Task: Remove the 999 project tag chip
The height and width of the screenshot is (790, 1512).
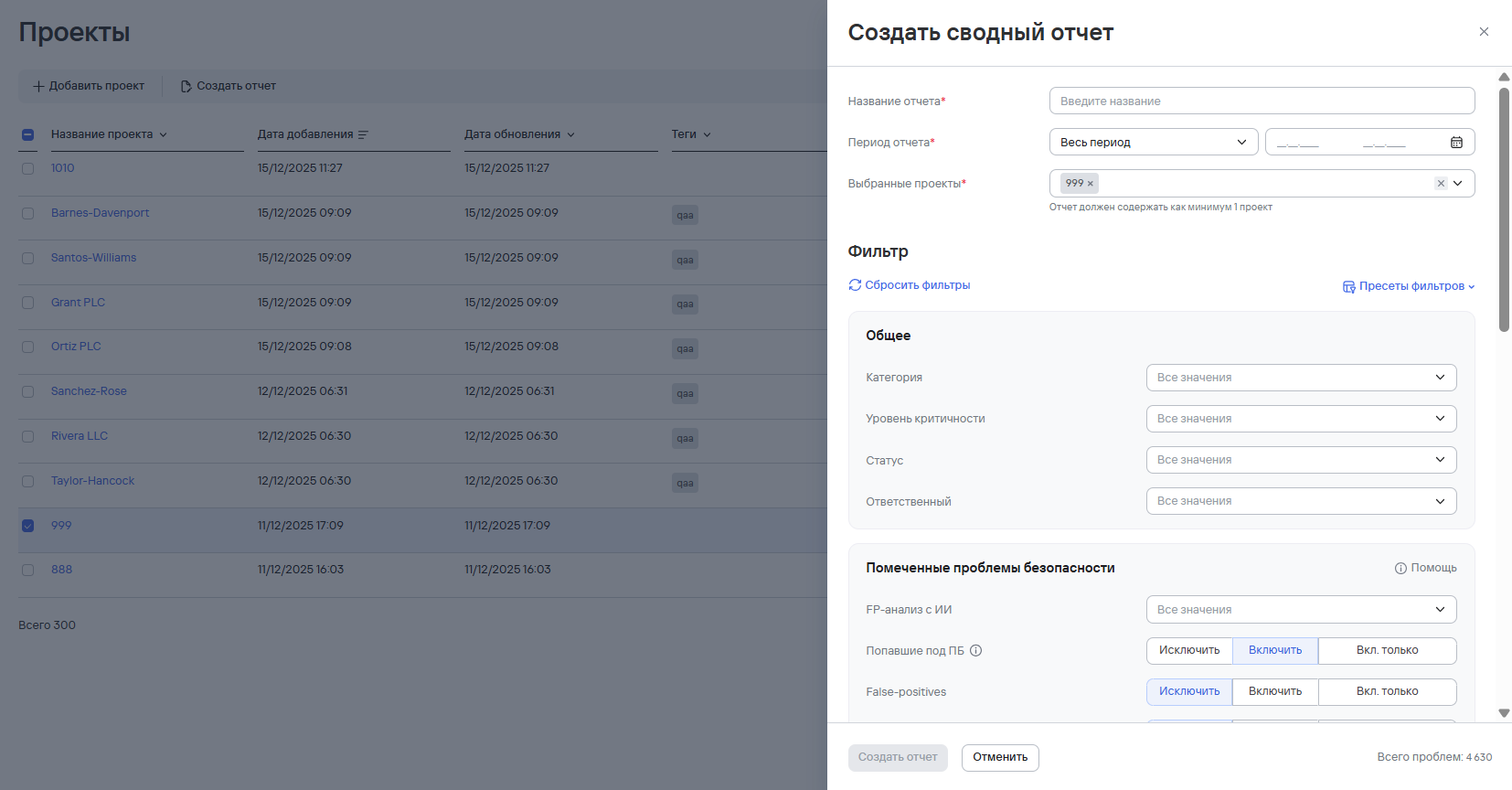Action: (1090, 184)
